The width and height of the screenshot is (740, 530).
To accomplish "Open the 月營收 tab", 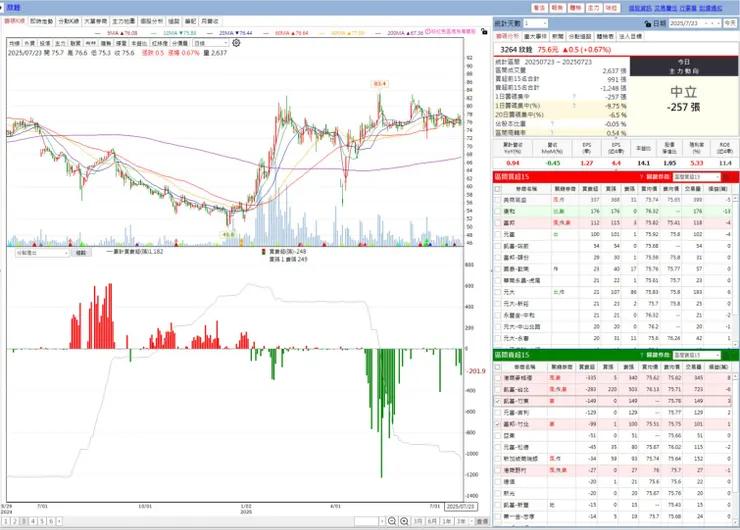I will (210, 21).
